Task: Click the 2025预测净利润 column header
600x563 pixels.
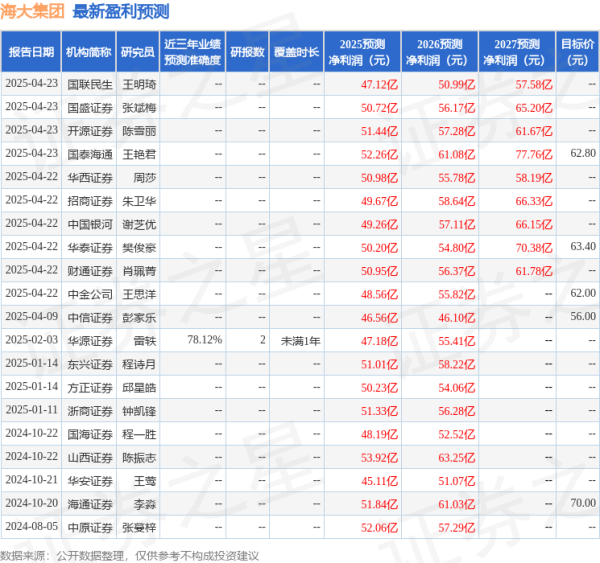Action: tap(362, 52)
